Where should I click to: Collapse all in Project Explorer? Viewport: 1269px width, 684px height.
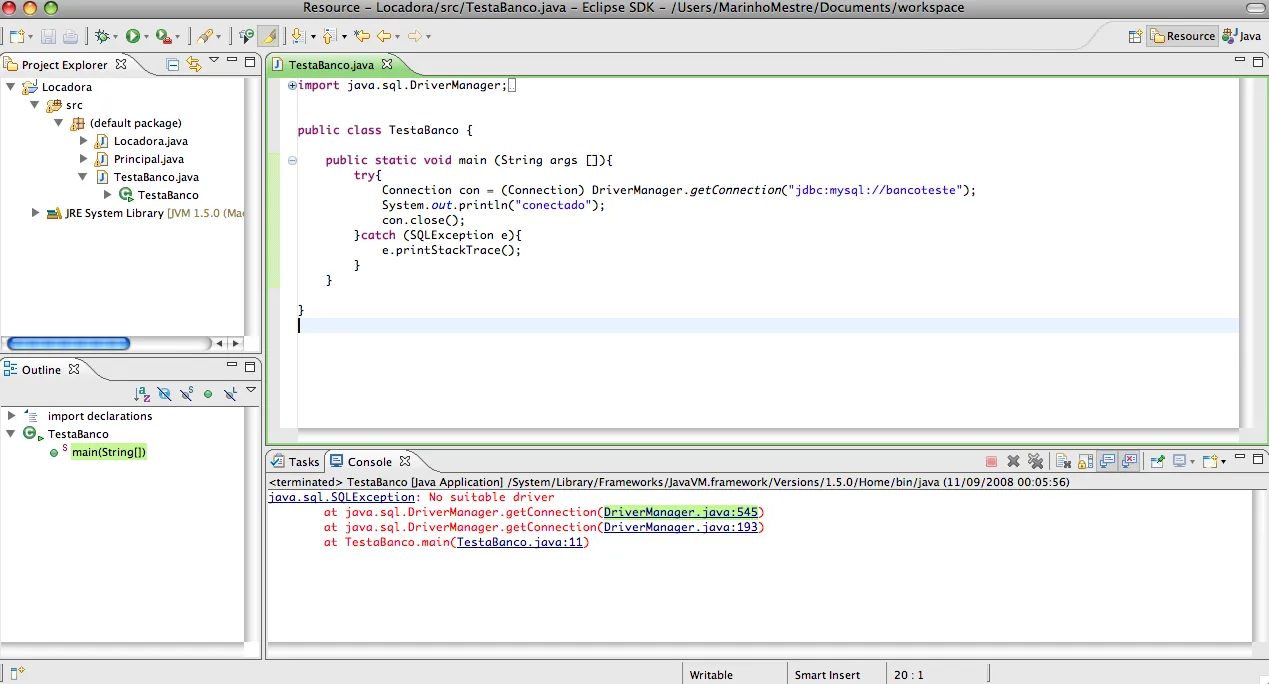pyautogui.click(x=173, y=64)
